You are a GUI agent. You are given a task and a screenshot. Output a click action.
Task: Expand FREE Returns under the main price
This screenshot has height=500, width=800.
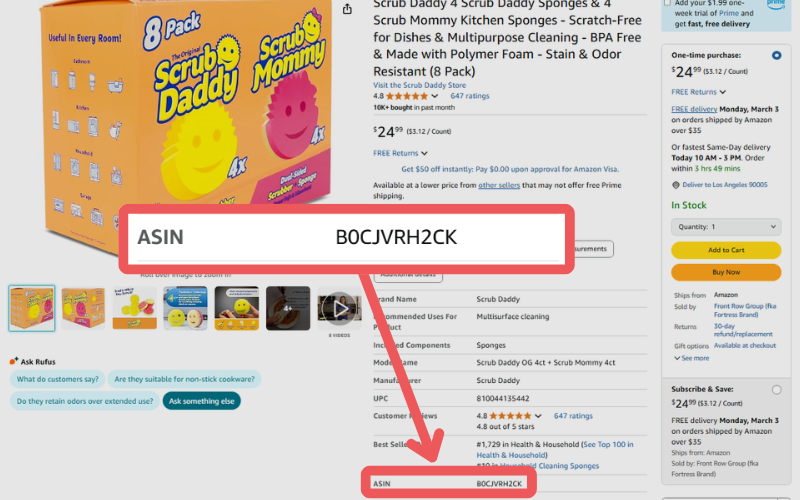coord(400,153)
